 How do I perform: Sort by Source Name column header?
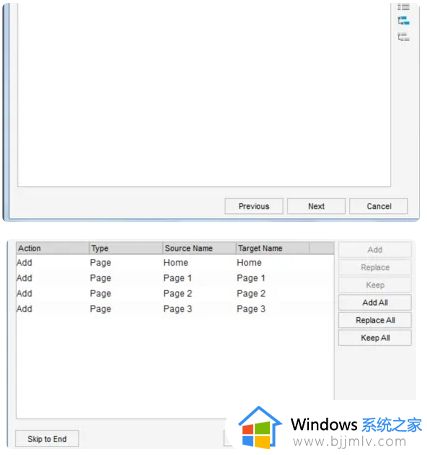(199, 248)
